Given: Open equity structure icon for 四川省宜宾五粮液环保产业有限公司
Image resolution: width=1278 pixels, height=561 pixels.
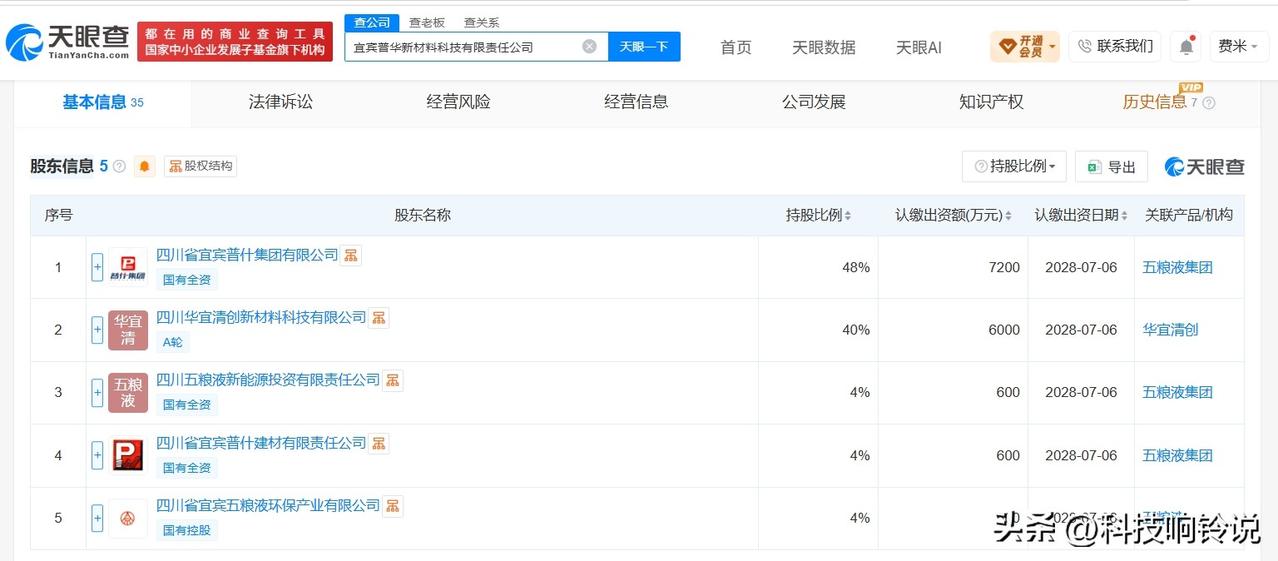Looking at the screenshot, I should (393, 506).
